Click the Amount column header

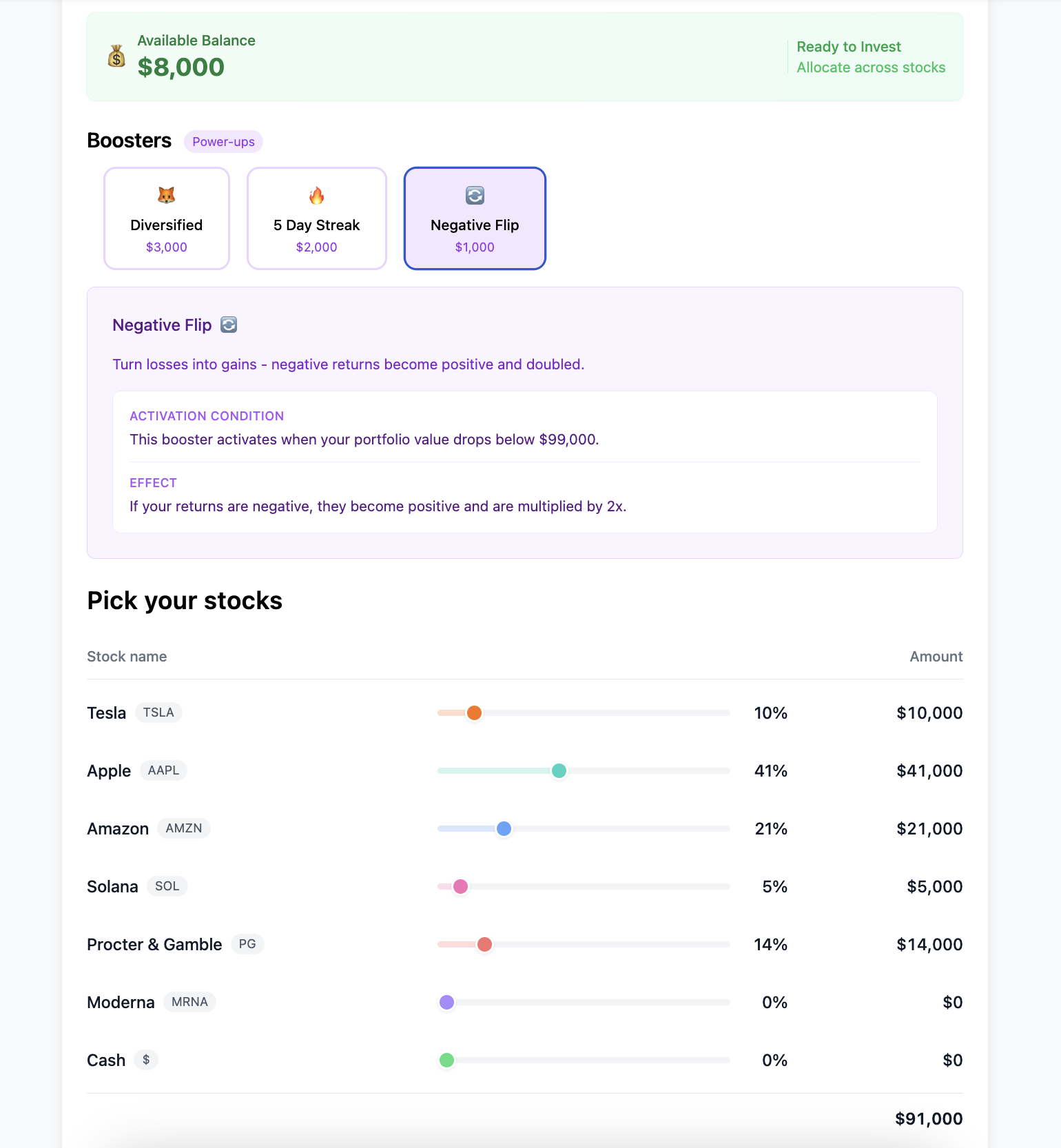pyautogui.click(x=936, y=656)
